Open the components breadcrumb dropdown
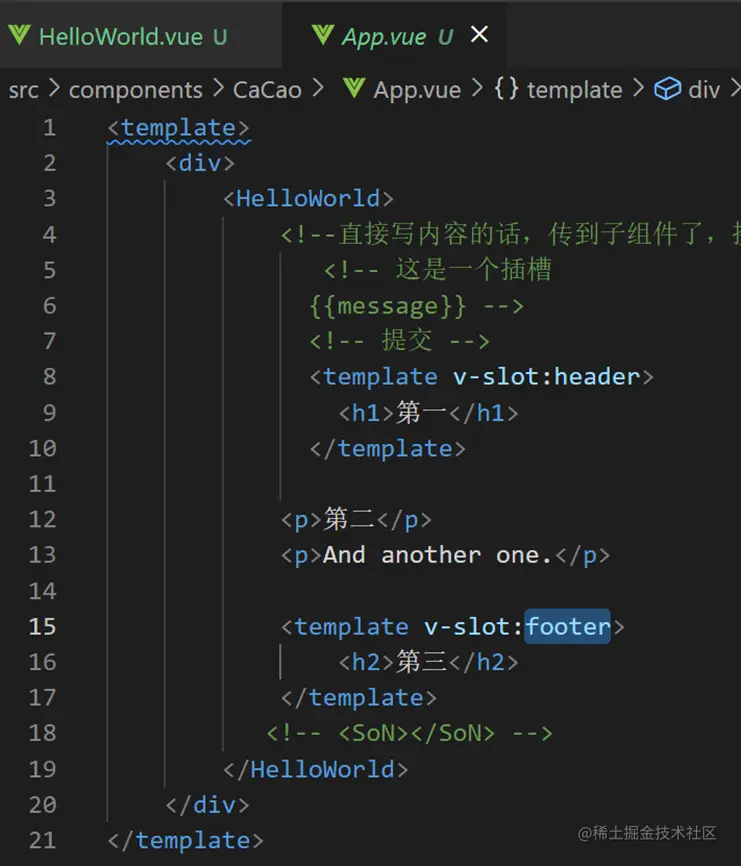 135,90
